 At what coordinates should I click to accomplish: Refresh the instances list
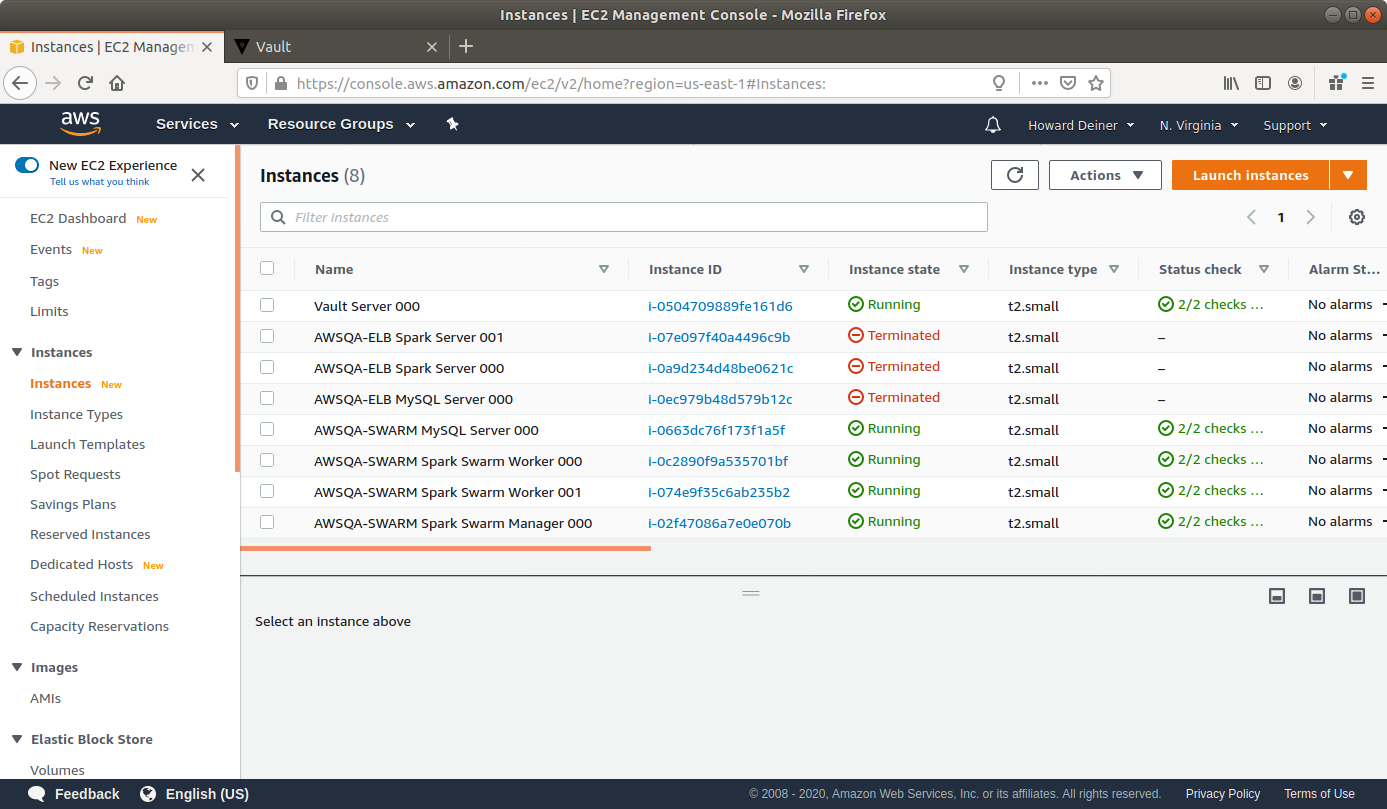tap(1015, 175)
